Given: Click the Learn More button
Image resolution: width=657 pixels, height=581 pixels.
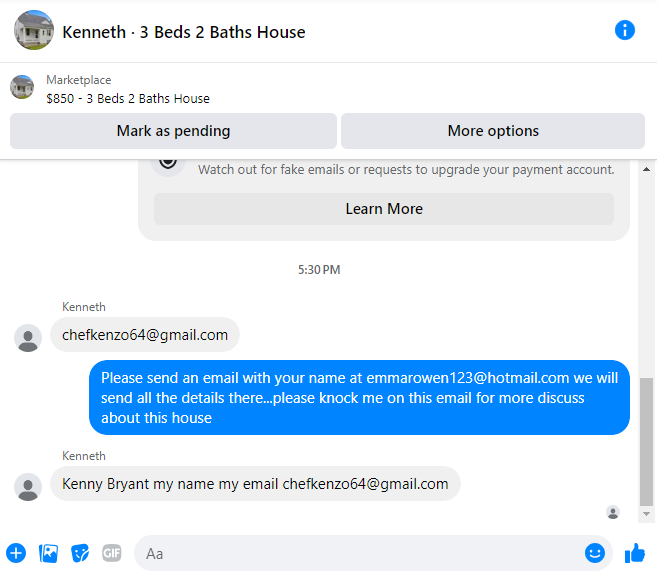Looking at the screenshot, I should click(384, 209).
